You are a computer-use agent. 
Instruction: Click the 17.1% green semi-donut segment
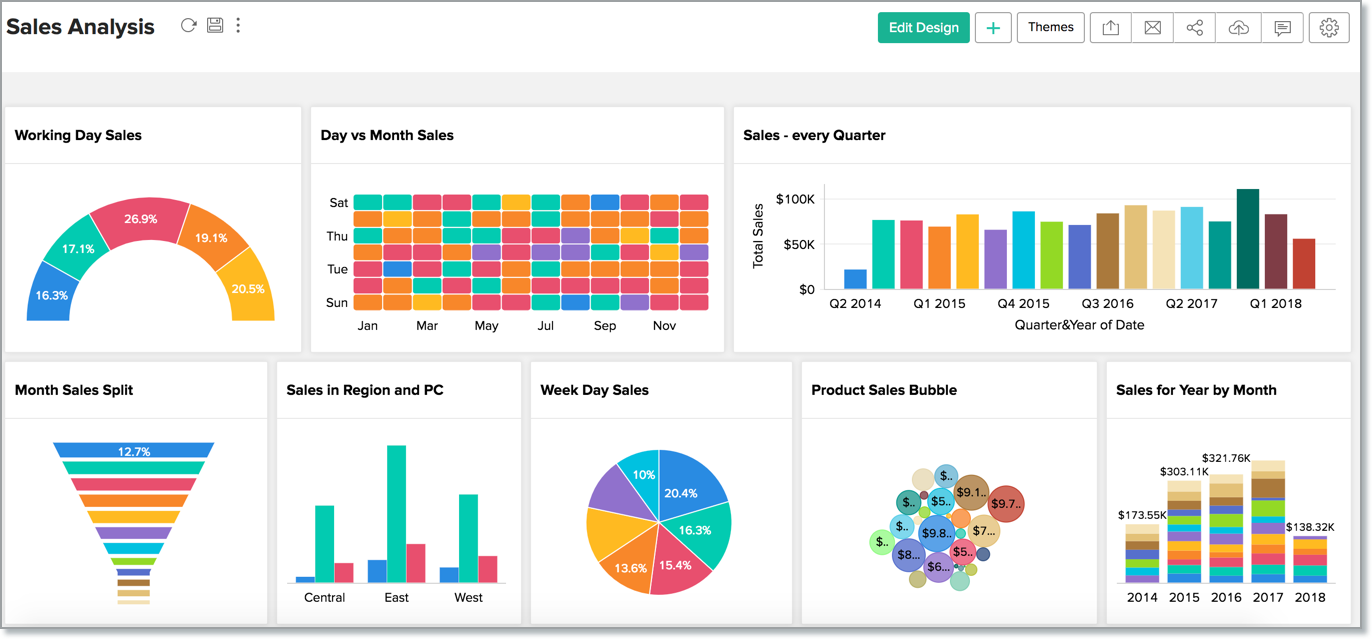click(x=78, y=248)
